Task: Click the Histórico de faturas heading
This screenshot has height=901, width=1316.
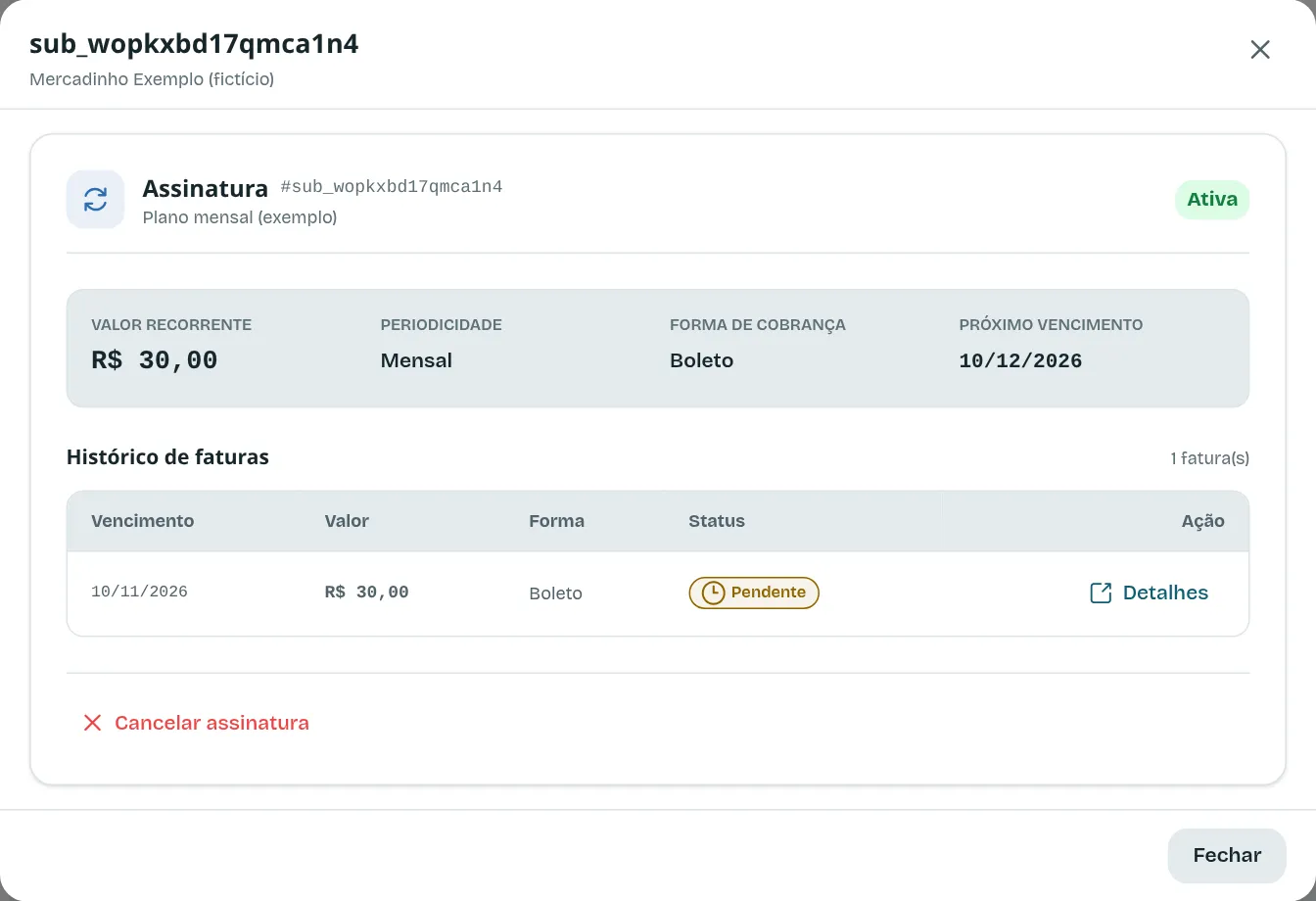Action: coord(167,457)
